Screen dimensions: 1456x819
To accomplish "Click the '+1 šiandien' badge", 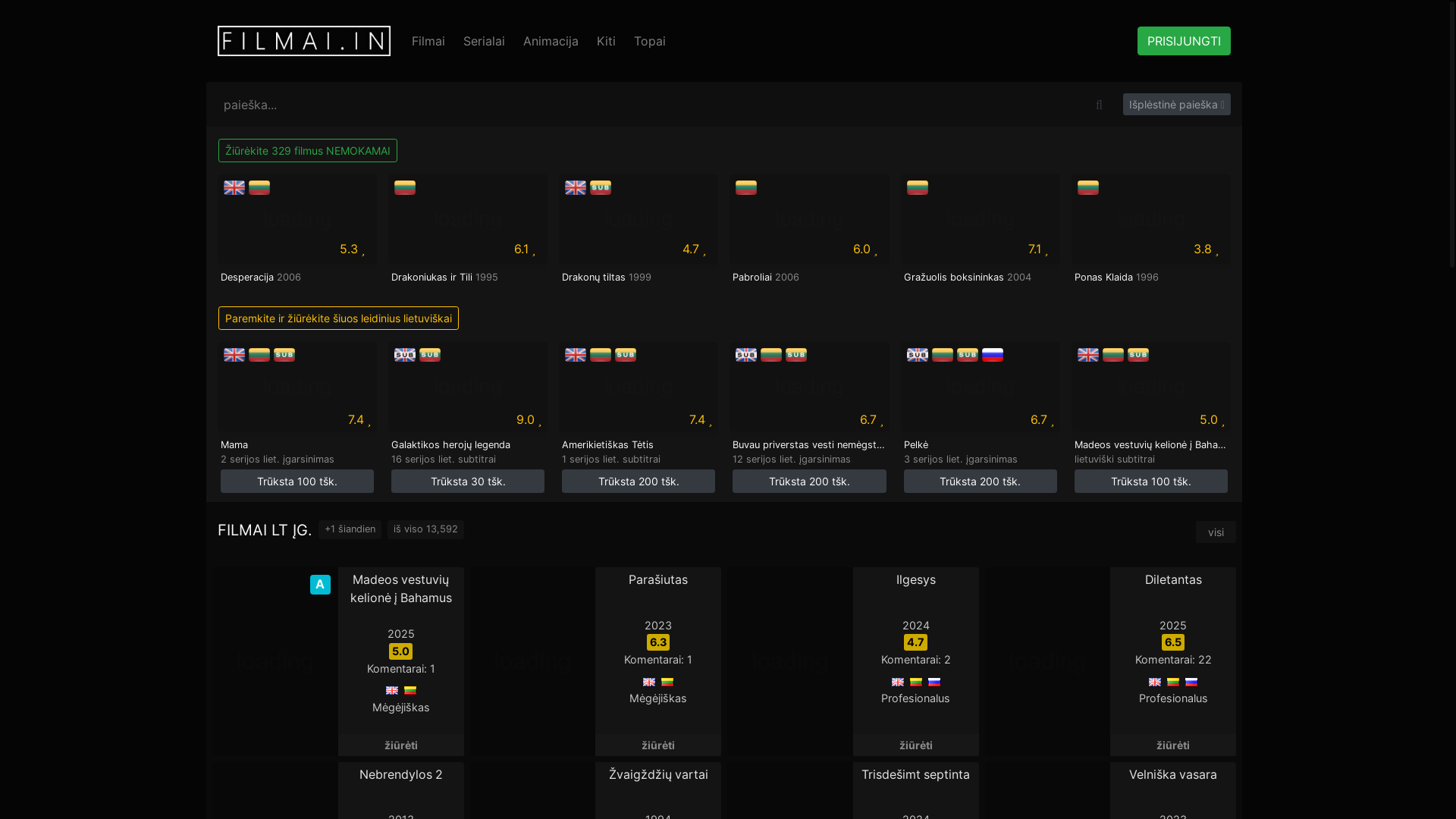I will (350, 529).
